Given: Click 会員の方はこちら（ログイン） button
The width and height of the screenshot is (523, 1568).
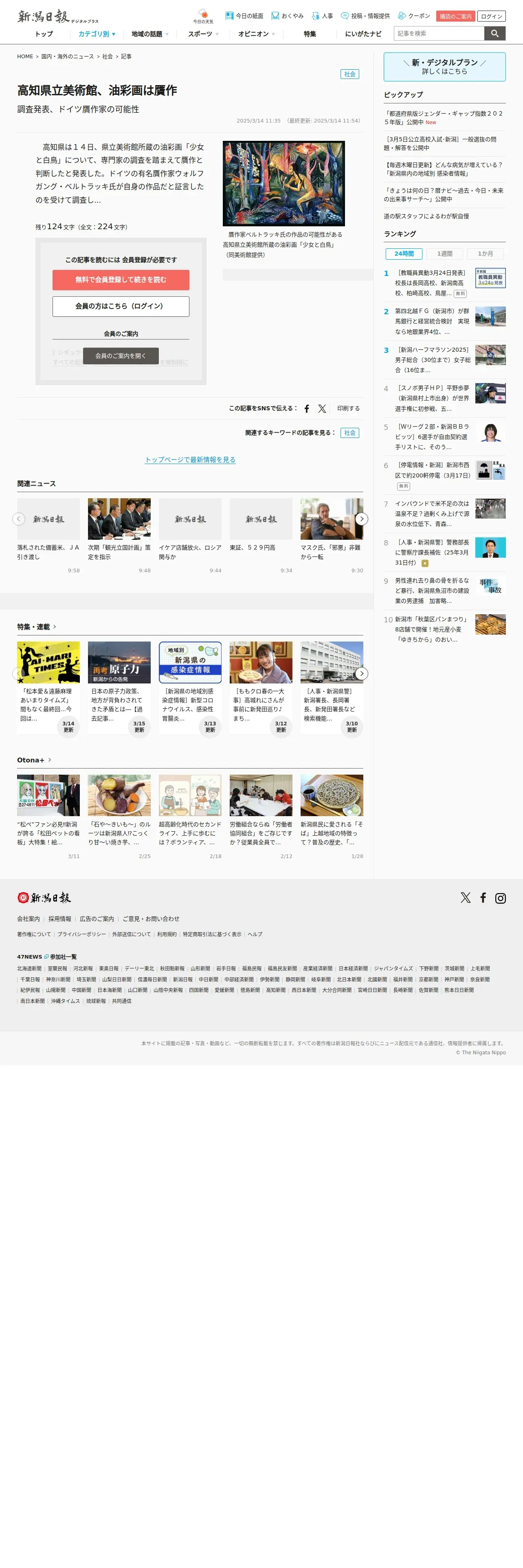Looking at the screenshot, I should click(x=121, y=306).
